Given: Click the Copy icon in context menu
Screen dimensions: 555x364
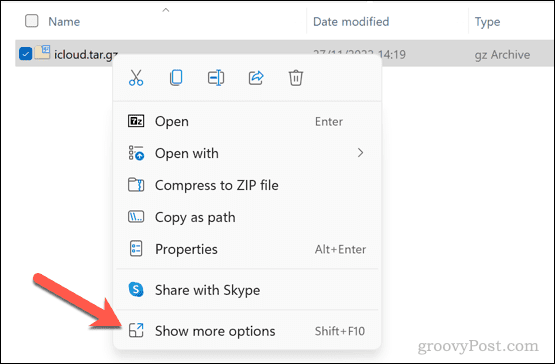Looking at the screenshot, I should [x=176, y=78].
